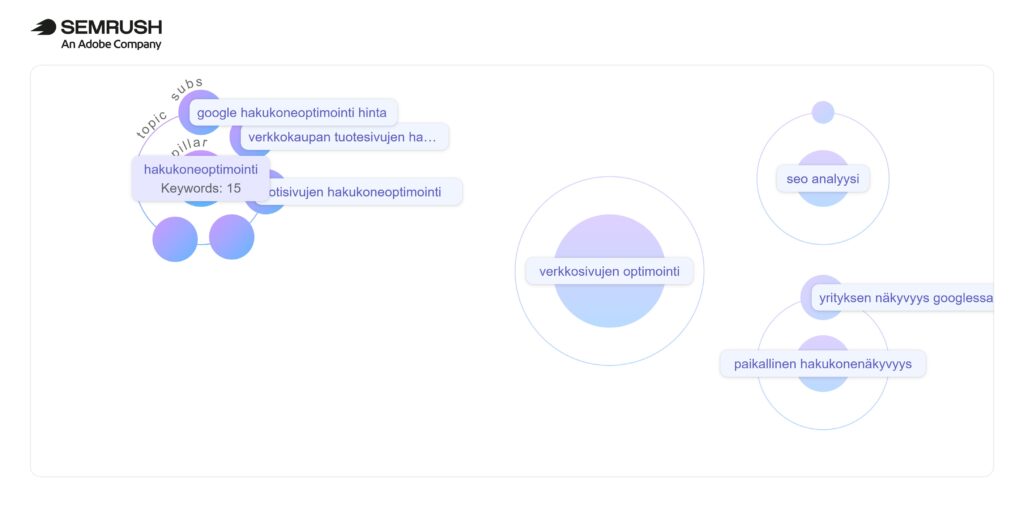The image size is (1024, 526).
Task: Select 'yrityksen näkyvyys googlessa' subtopic label
Action: click(903, 298)
